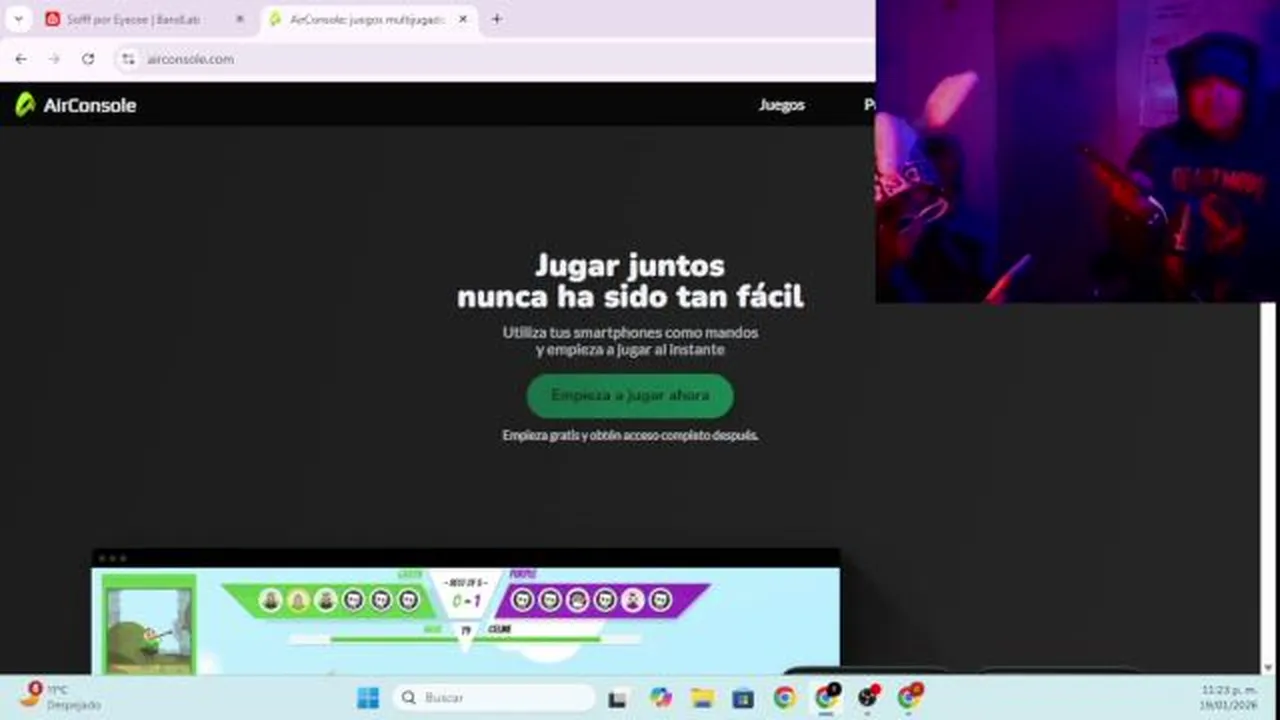Viewport: 1280px width, 720px height.
Task: Reload the current page
Action: coord(88,59)
